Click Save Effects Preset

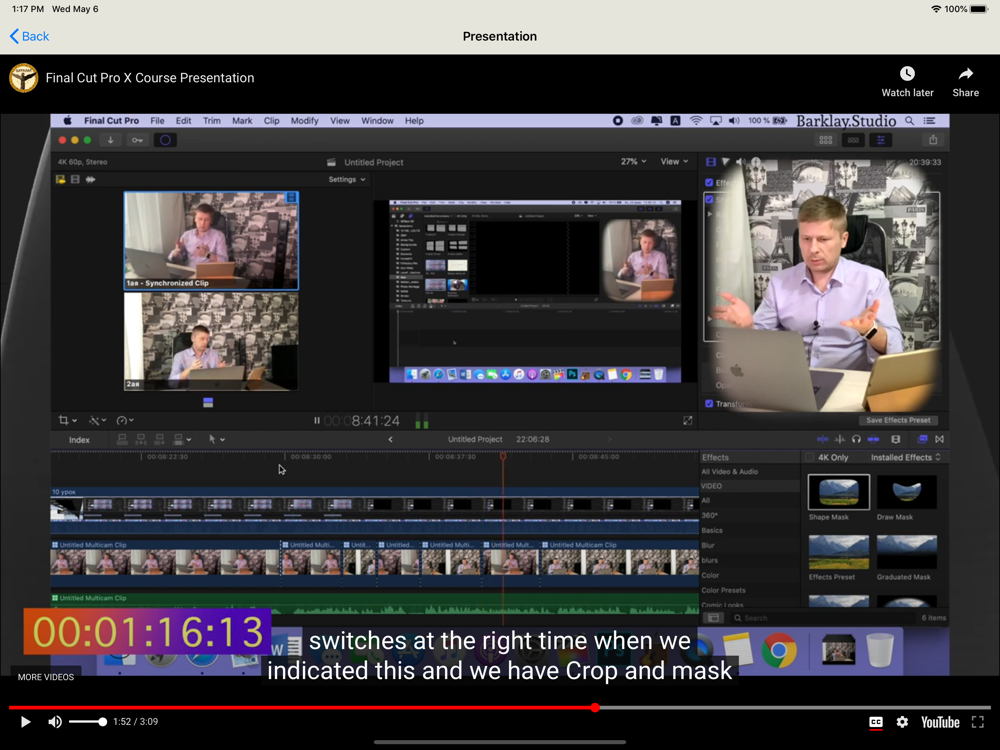898,420
